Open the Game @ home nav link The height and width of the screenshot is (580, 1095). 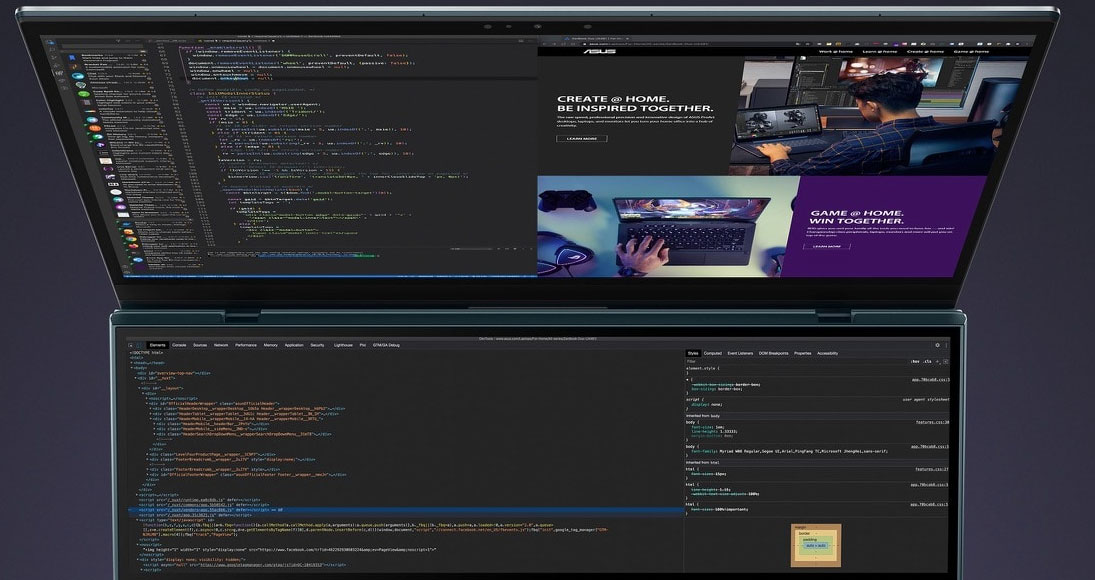tap(971, 52)
